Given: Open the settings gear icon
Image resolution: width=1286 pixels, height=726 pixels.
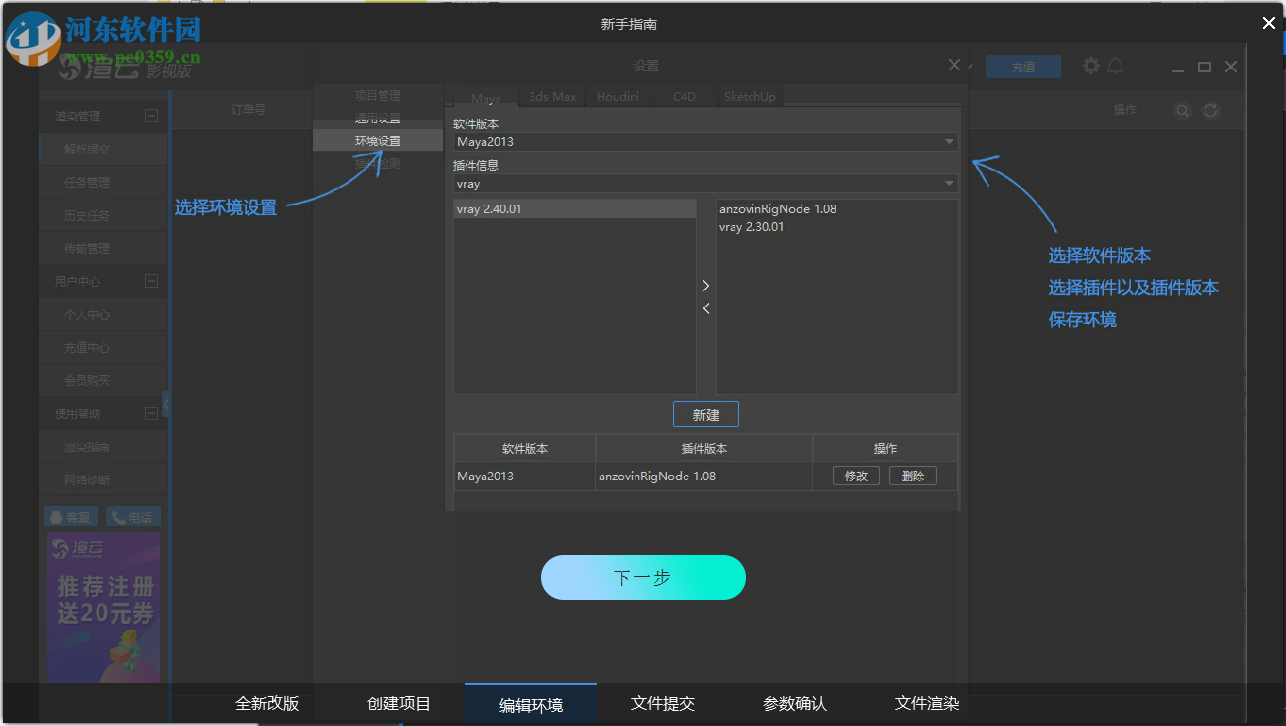Looking at the screenshot, I should click(x=1091, y=65).
